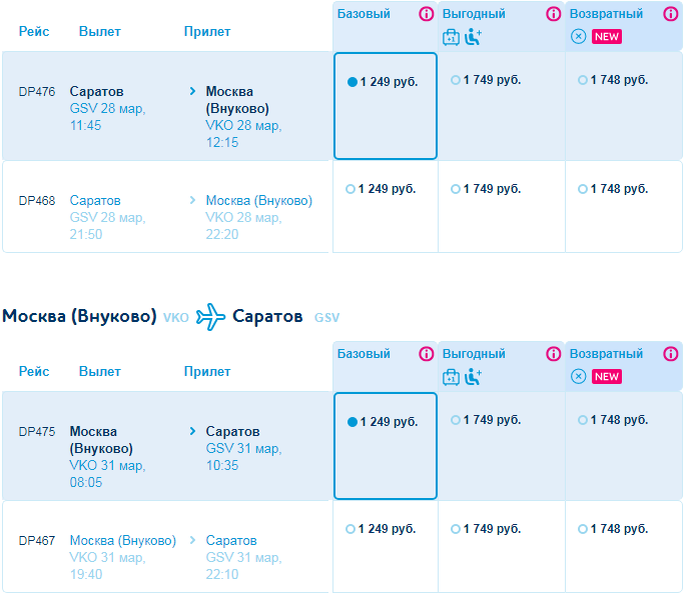Click baggage icon in bottom Выгодный header
Screen dimensions: 686x601
point(451,377)
